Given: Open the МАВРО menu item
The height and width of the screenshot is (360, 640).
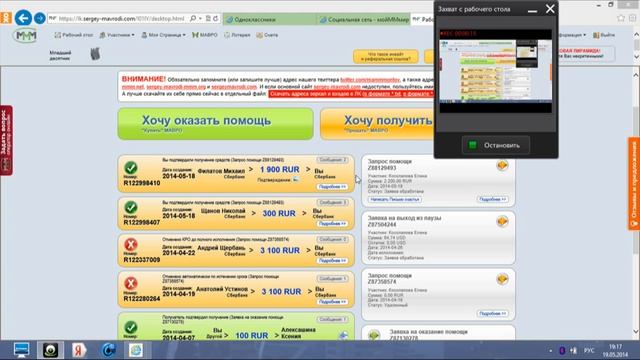Looking at the screenshot, I should pos(205,35).
